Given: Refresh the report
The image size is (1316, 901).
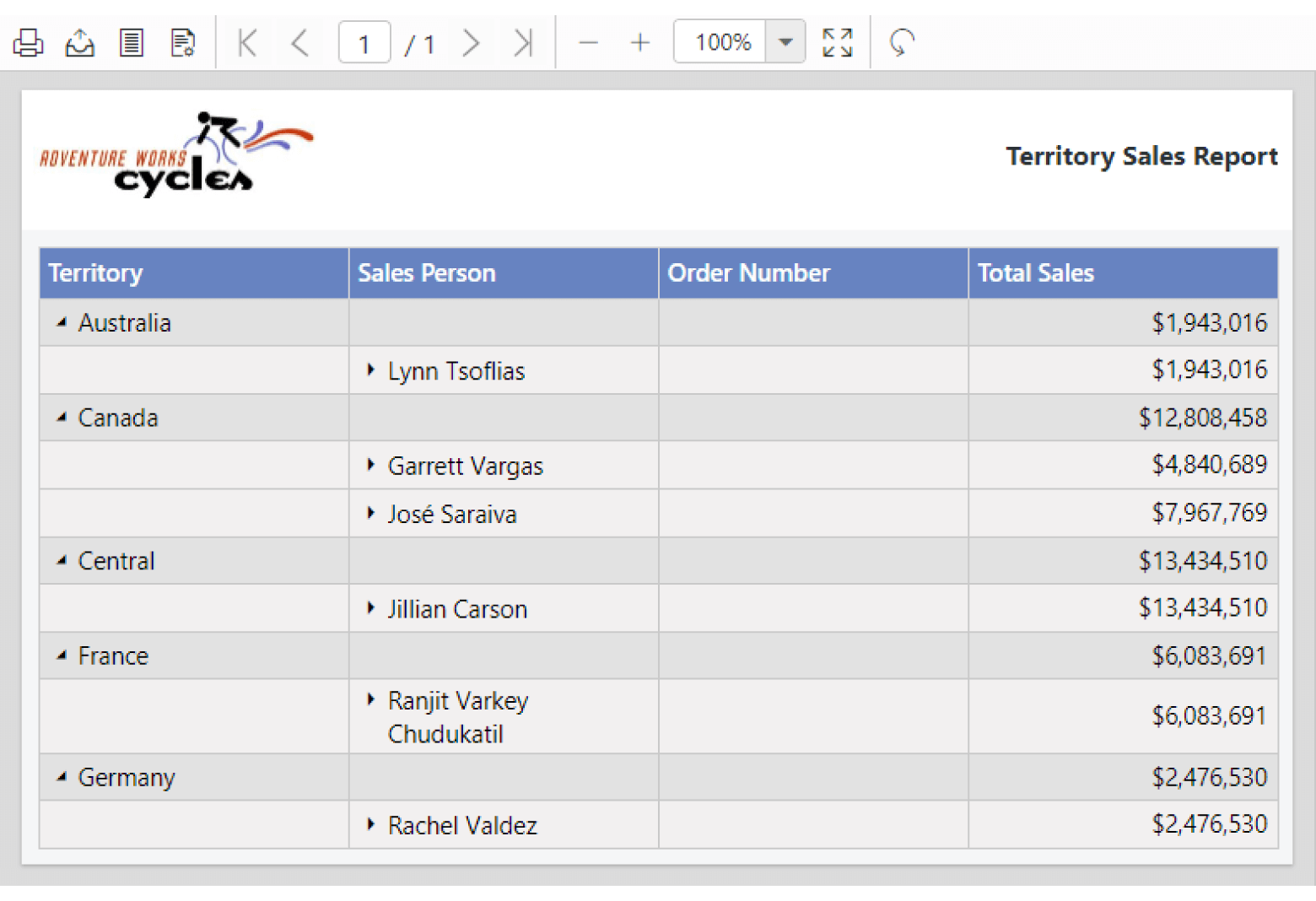Looking at the screenshot, I should pos(900,42).
